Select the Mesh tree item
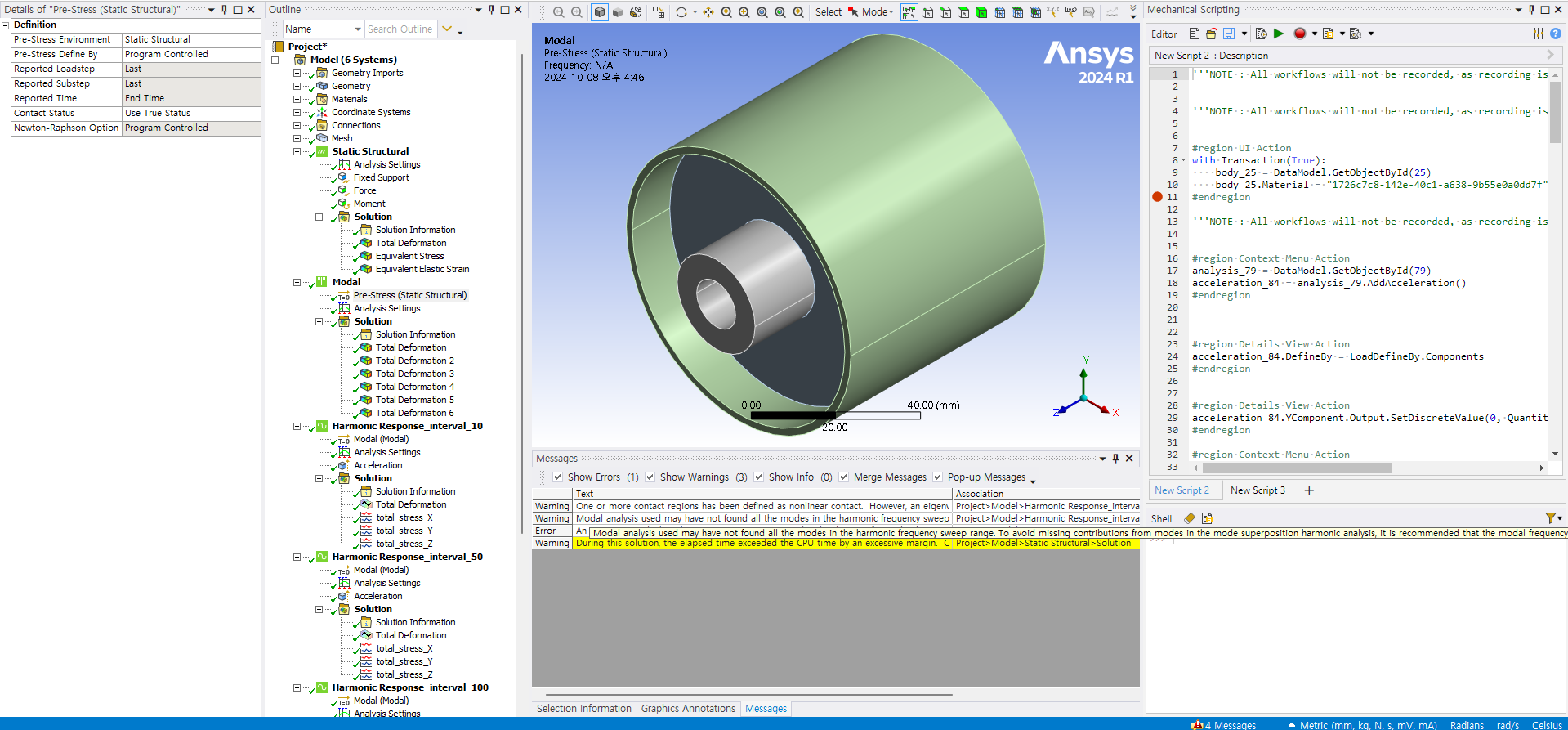The height and width of the screenshot is (730, 1568). coord(342,138)
